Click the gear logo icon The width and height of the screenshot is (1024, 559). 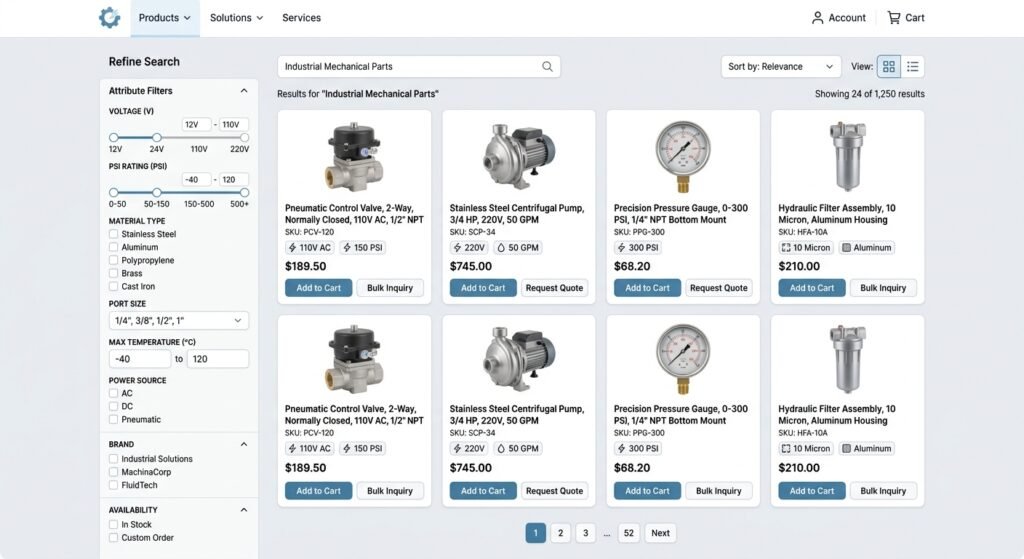coord(110,18)
